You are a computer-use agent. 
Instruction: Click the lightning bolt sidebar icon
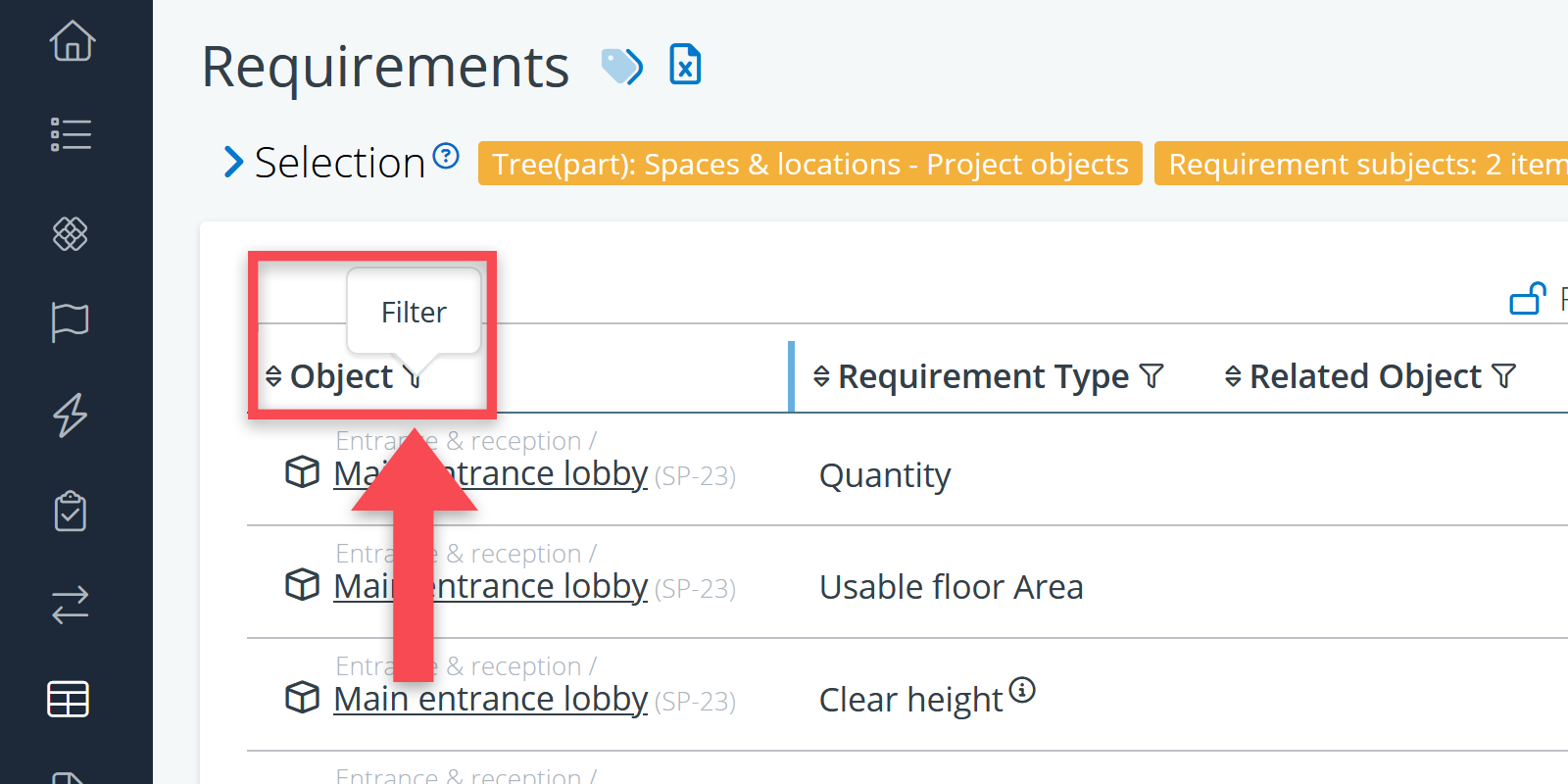[71, 415]
